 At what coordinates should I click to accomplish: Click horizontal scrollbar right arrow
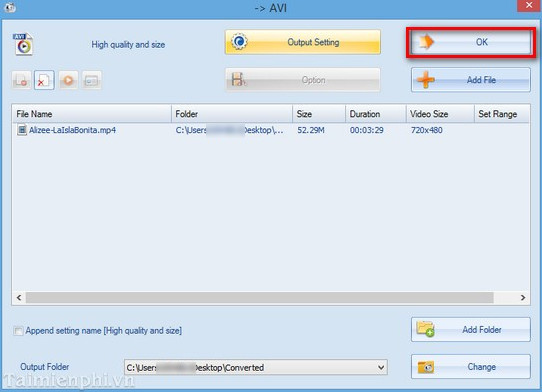click(x=523, y=298)
